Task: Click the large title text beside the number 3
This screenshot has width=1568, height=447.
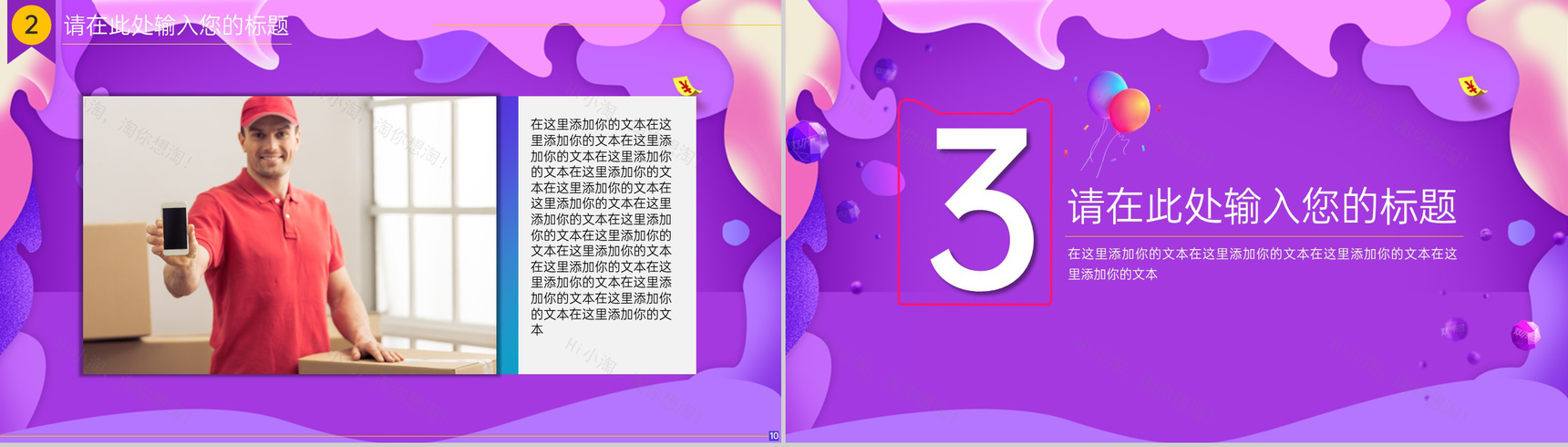Action: [1262, 206]
